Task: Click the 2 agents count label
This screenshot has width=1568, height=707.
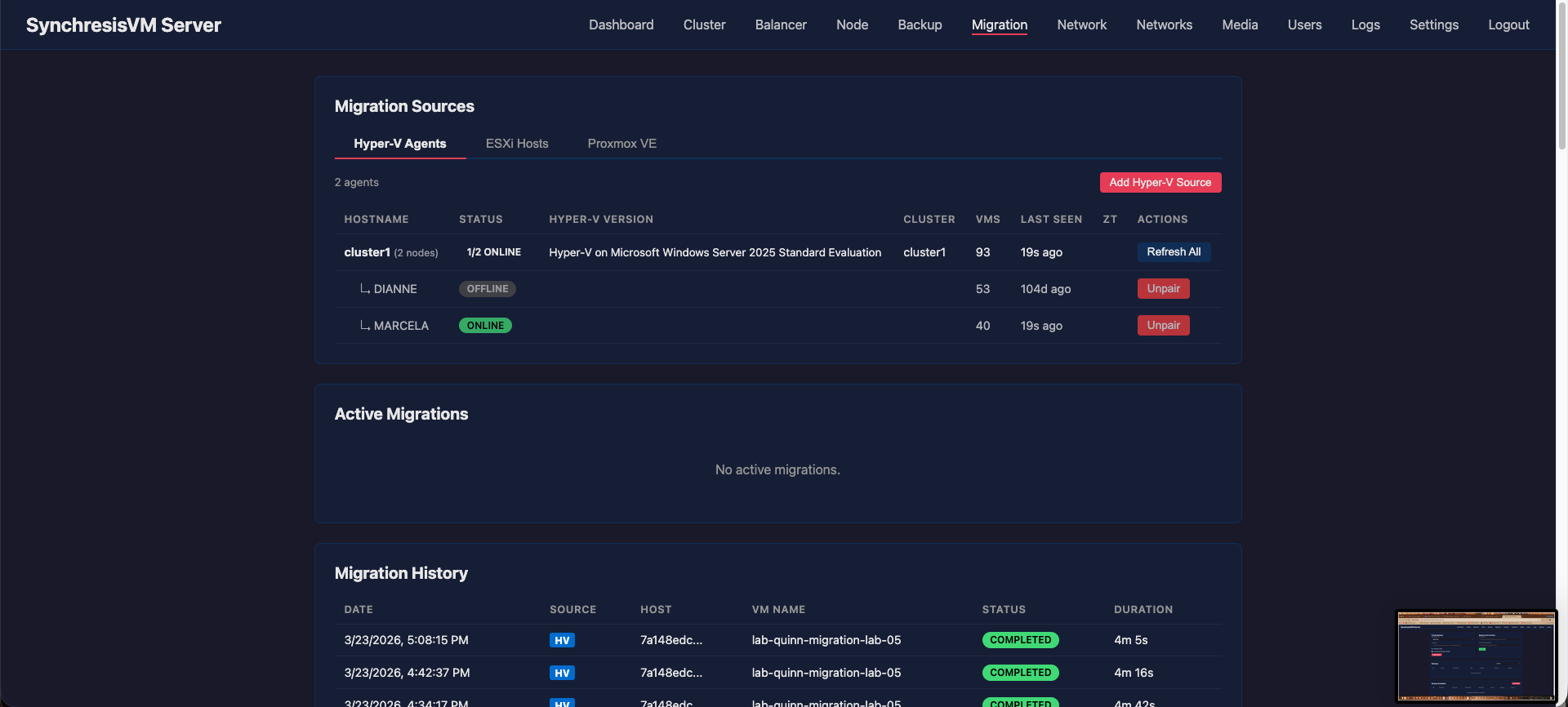Action: [357, 182]
